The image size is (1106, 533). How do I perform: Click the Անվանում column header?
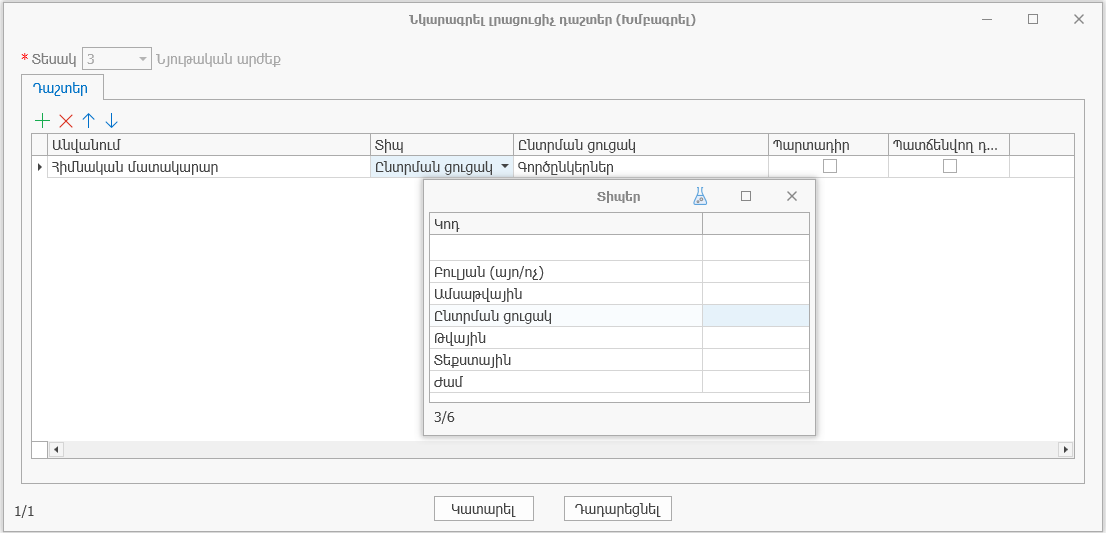(209, 145)
